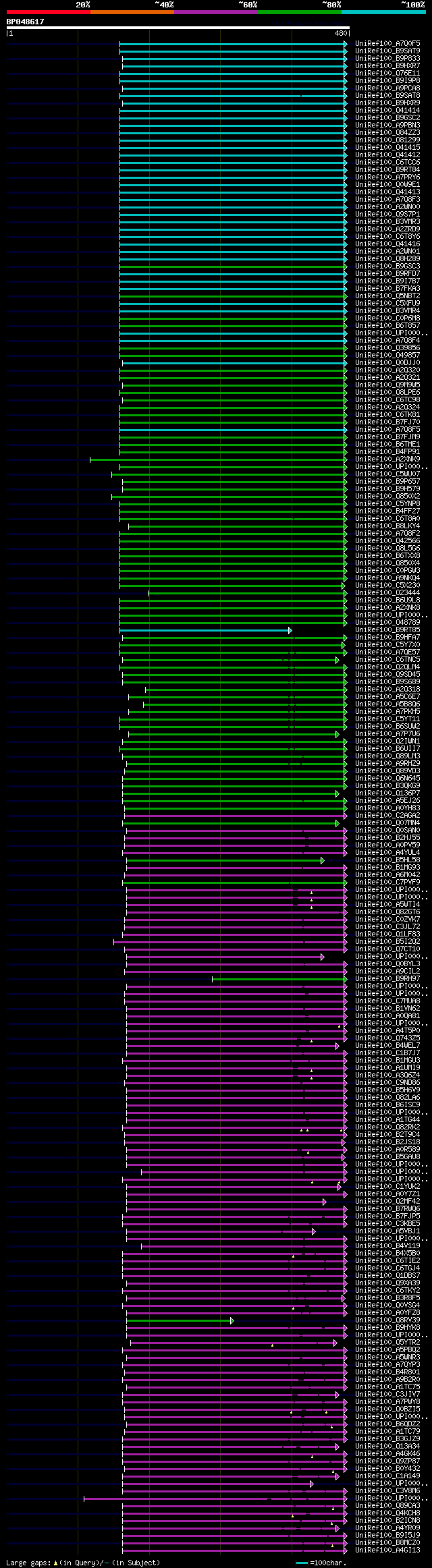Click label UniRef100_Q9S7P1
The width and height of the screenshot is (432, 1568).
click(387, 215)
